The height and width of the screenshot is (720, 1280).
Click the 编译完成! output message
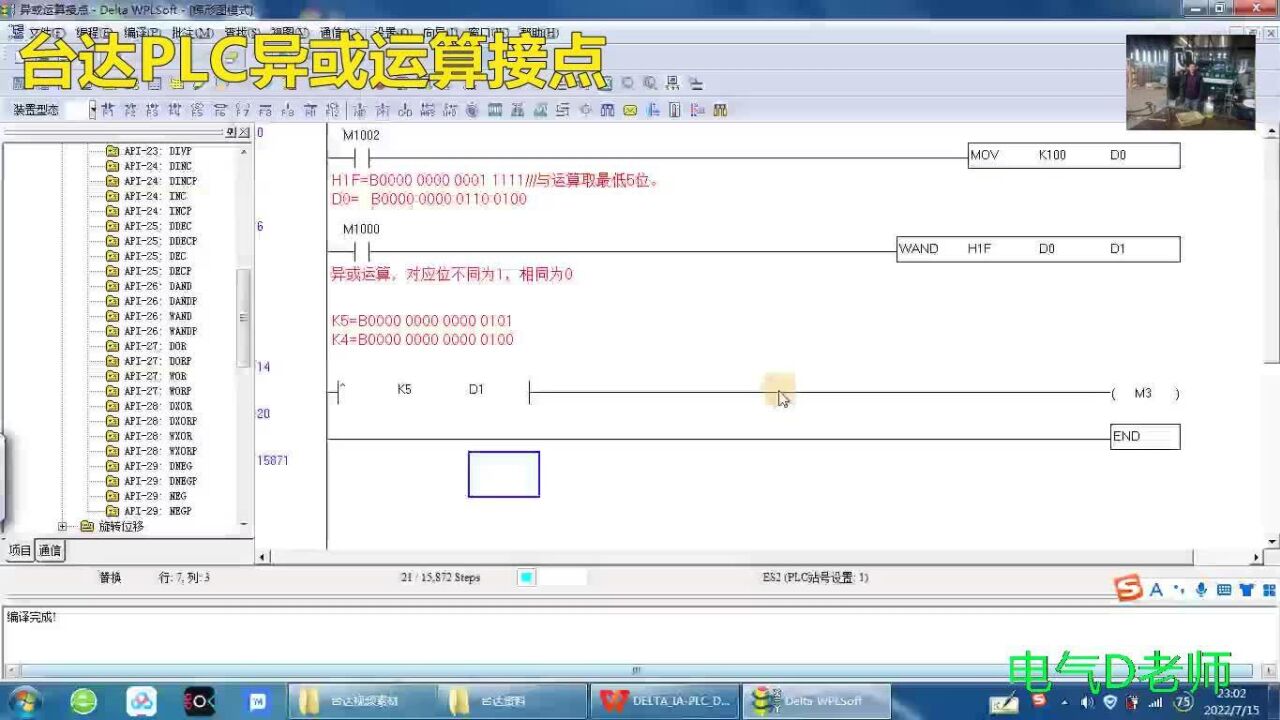click(32, 617)
